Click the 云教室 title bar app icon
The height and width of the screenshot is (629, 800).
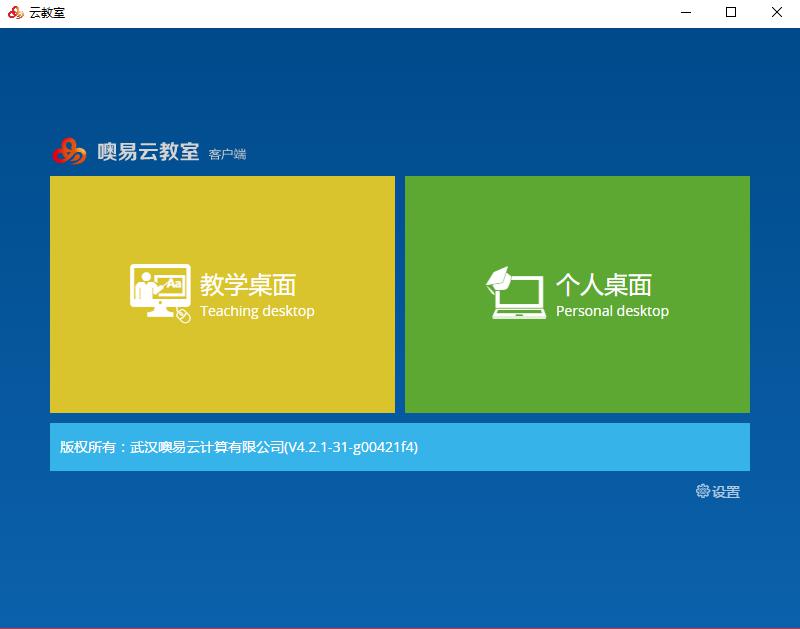tap(15, 12)
